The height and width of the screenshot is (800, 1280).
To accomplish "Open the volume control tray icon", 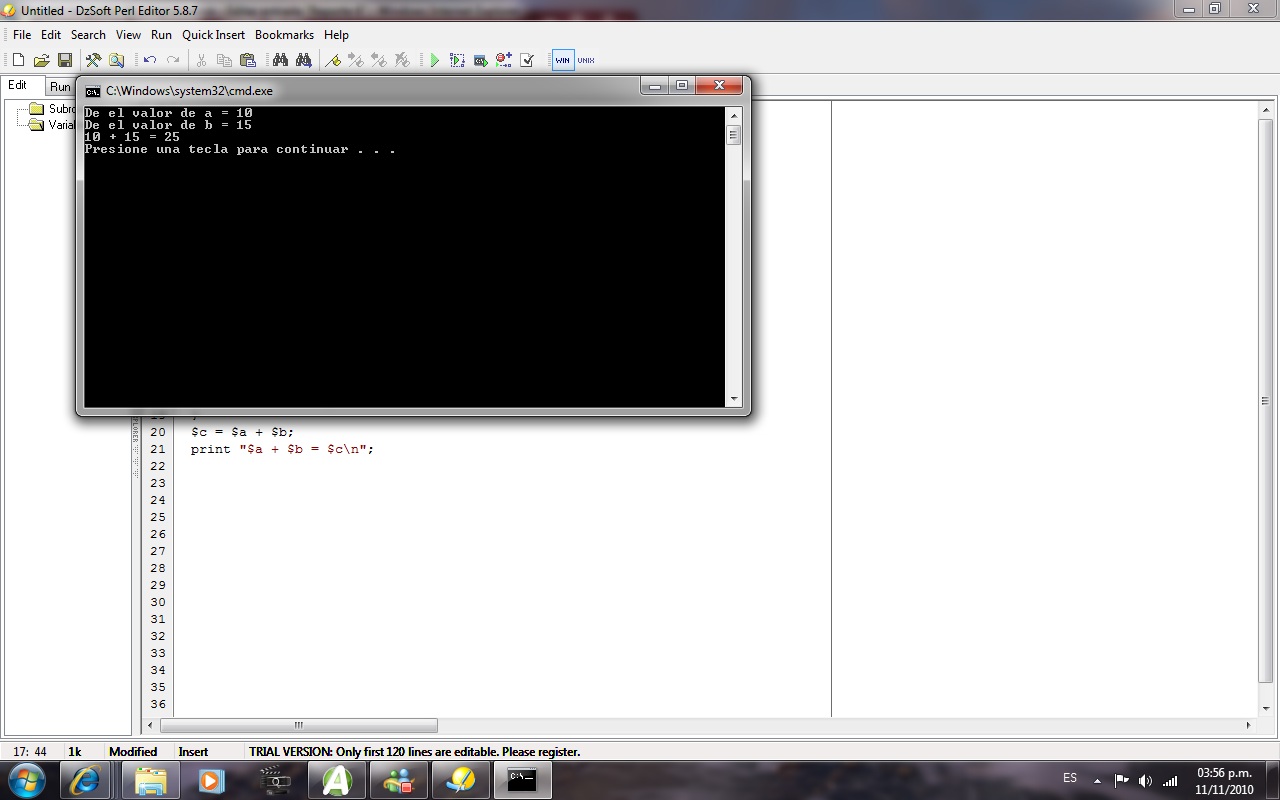I will coord(1145,780).
